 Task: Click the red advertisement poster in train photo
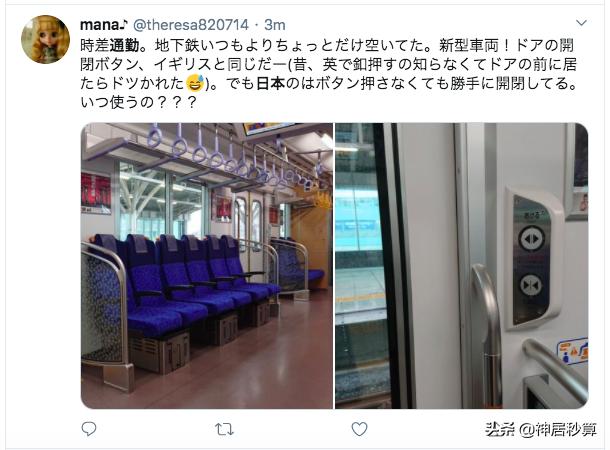click(x=96, y=193)
